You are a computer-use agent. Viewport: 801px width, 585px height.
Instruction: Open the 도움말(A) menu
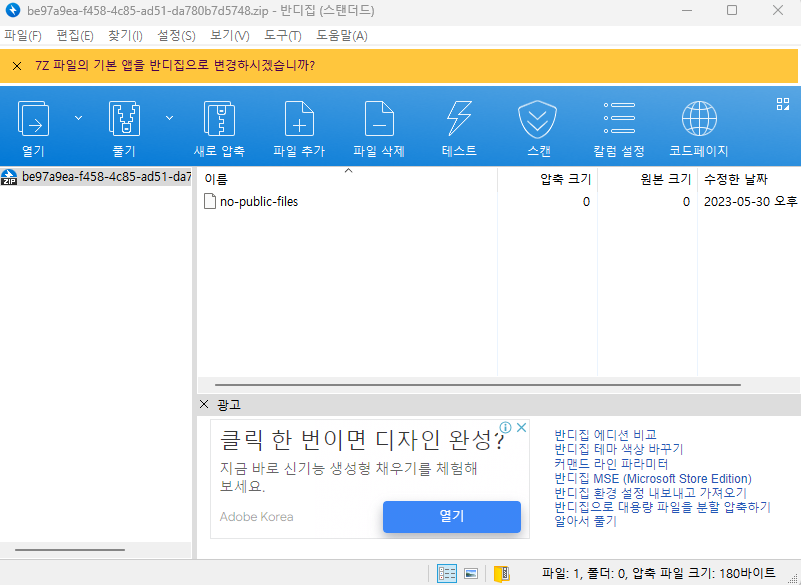pos(342,36)
